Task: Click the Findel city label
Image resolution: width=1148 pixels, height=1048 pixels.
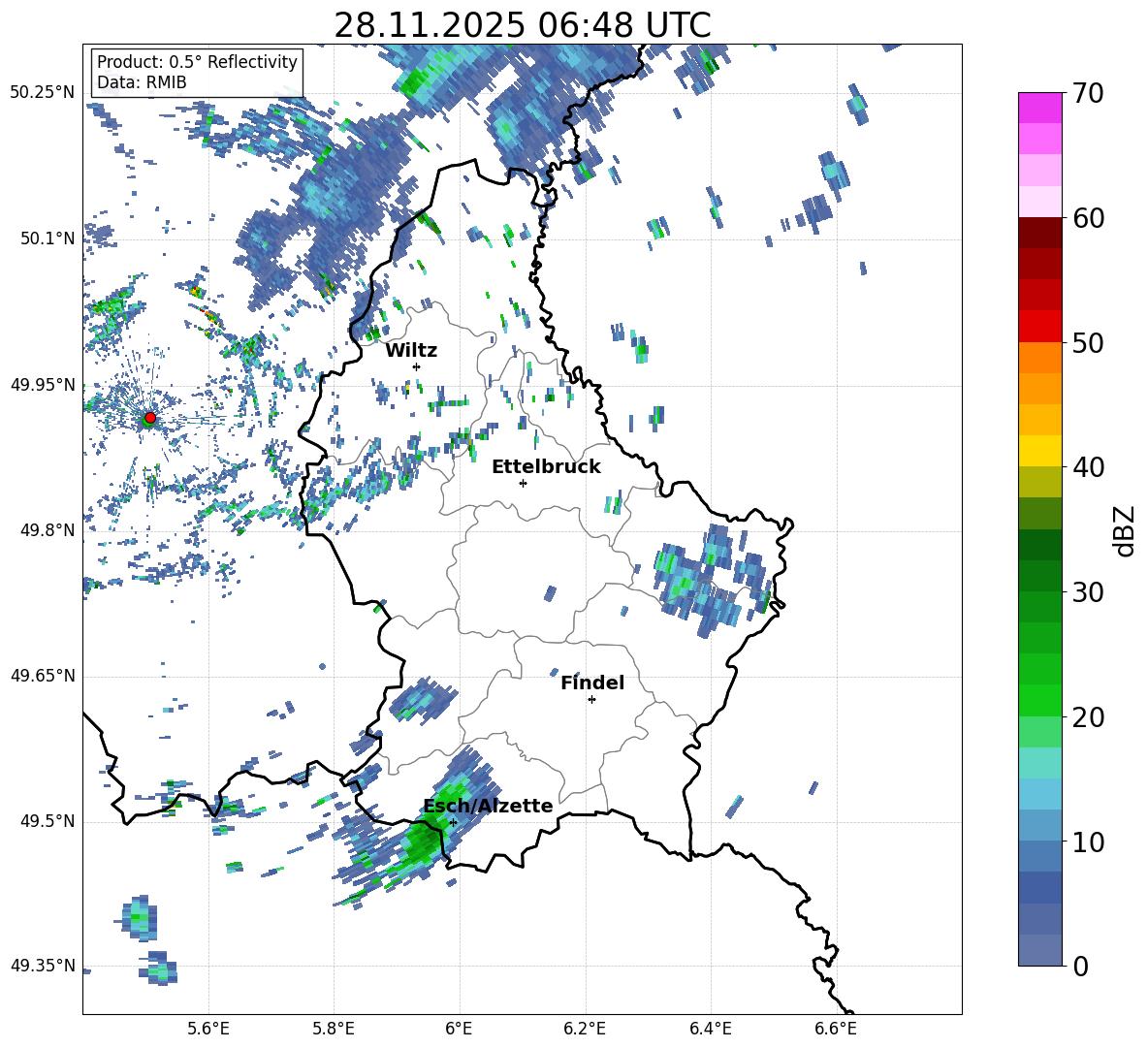Action: coord(592,683)
